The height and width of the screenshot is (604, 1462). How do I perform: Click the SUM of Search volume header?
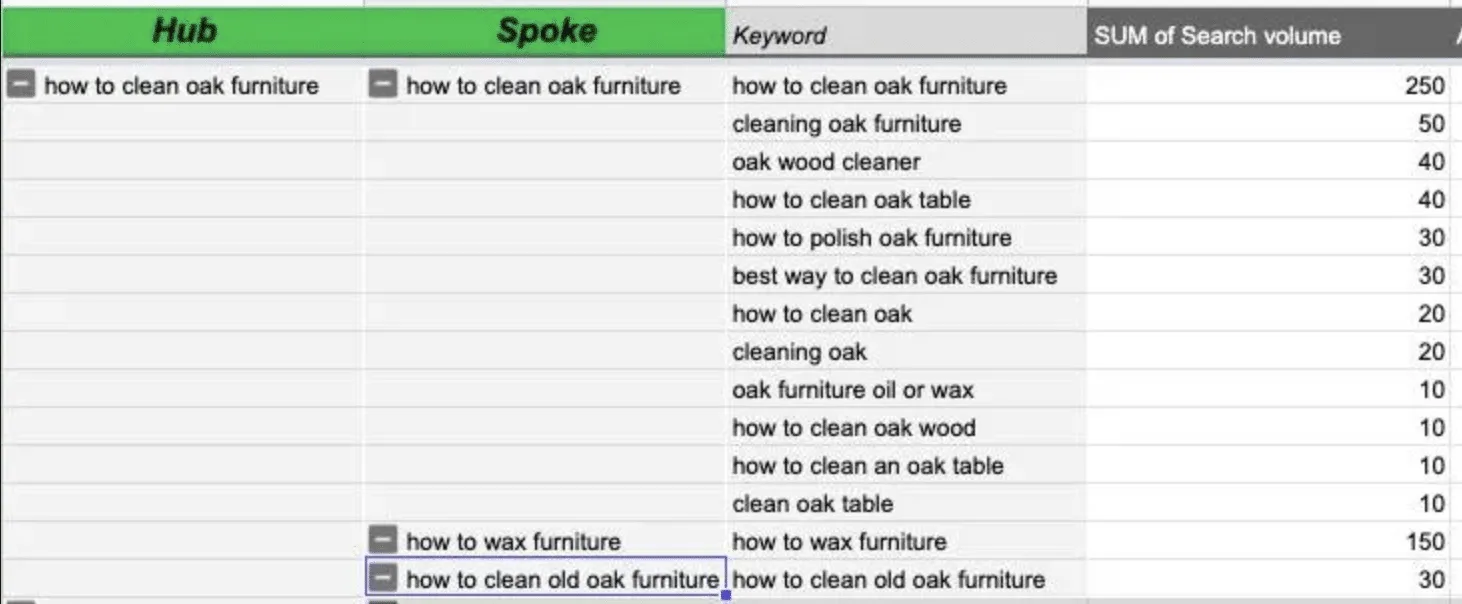1268,35
